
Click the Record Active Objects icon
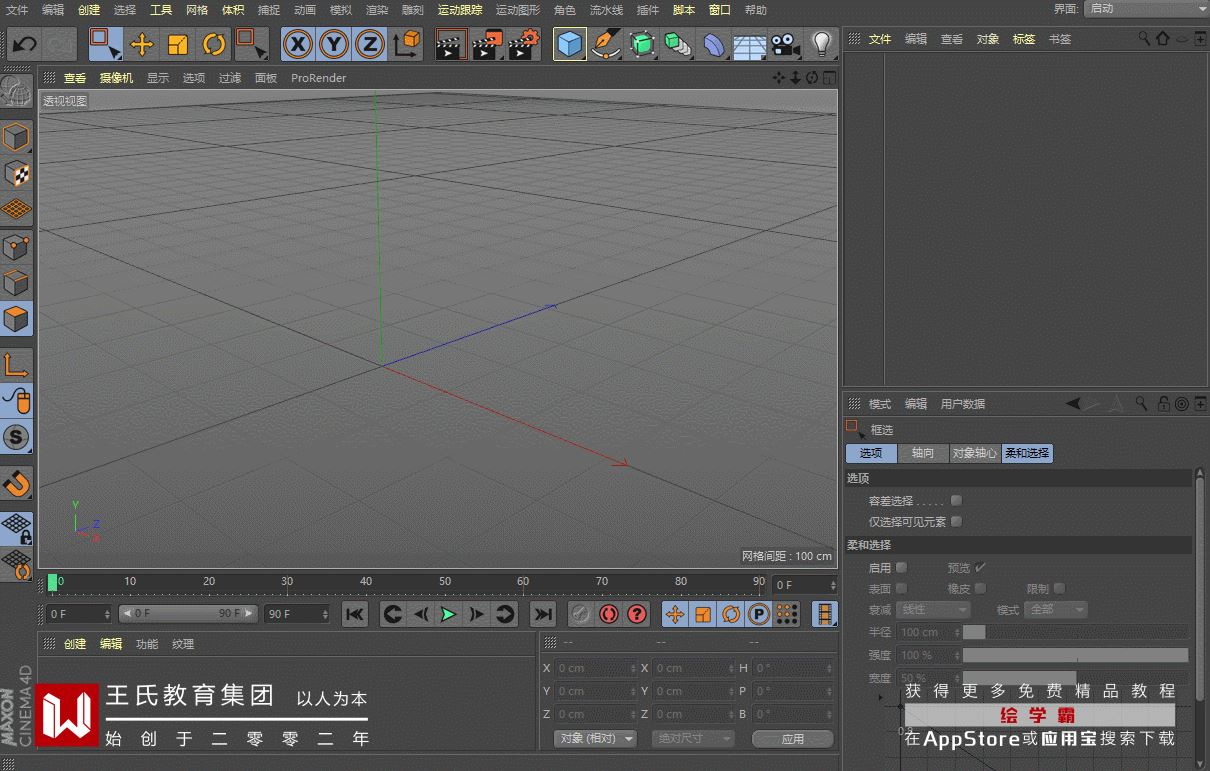click(x=581, y=614)
